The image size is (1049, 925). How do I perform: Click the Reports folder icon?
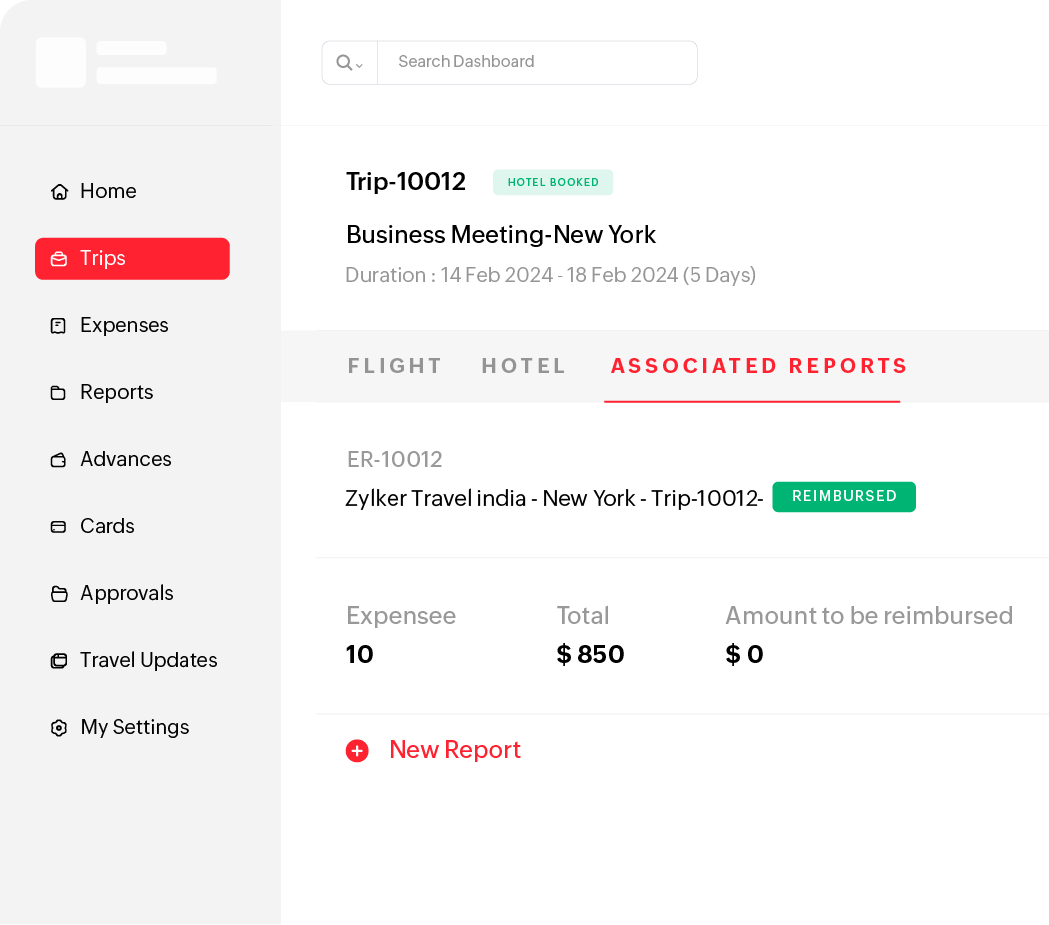click(59, 393)
